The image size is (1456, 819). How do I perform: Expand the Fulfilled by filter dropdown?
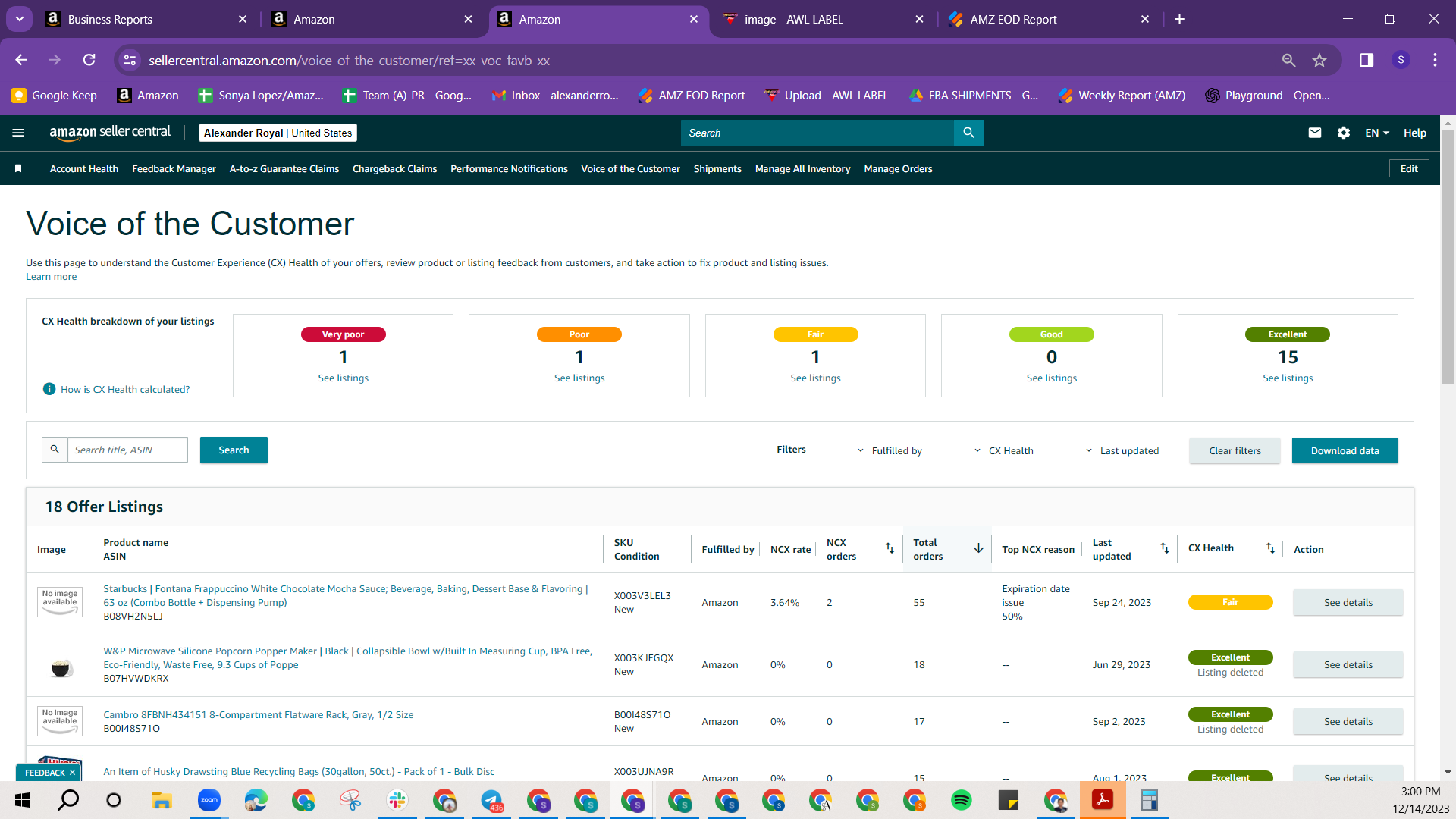(x=890, y=450)
